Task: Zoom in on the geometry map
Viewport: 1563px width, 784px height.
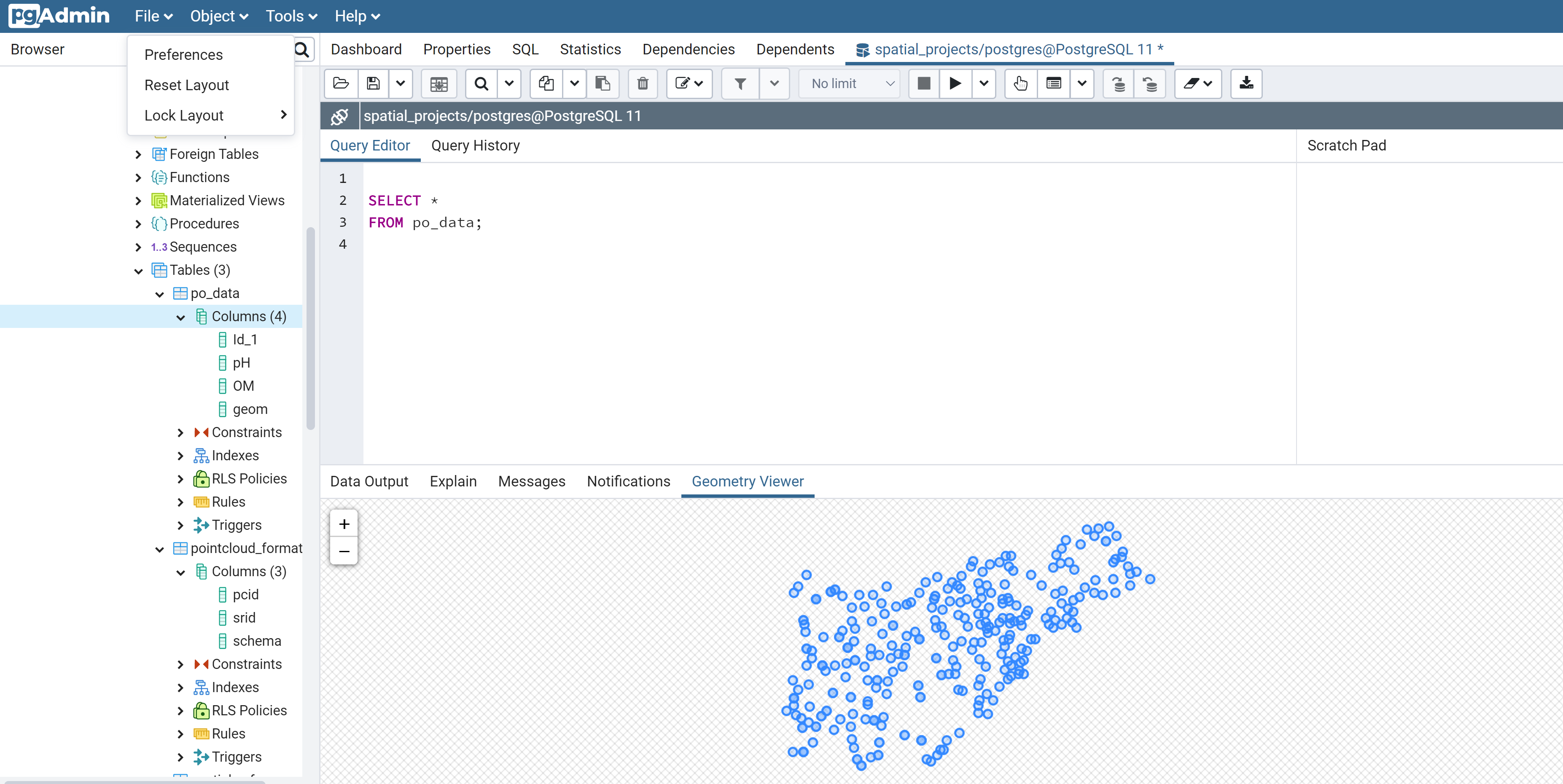Action: [x=344, y=524]
